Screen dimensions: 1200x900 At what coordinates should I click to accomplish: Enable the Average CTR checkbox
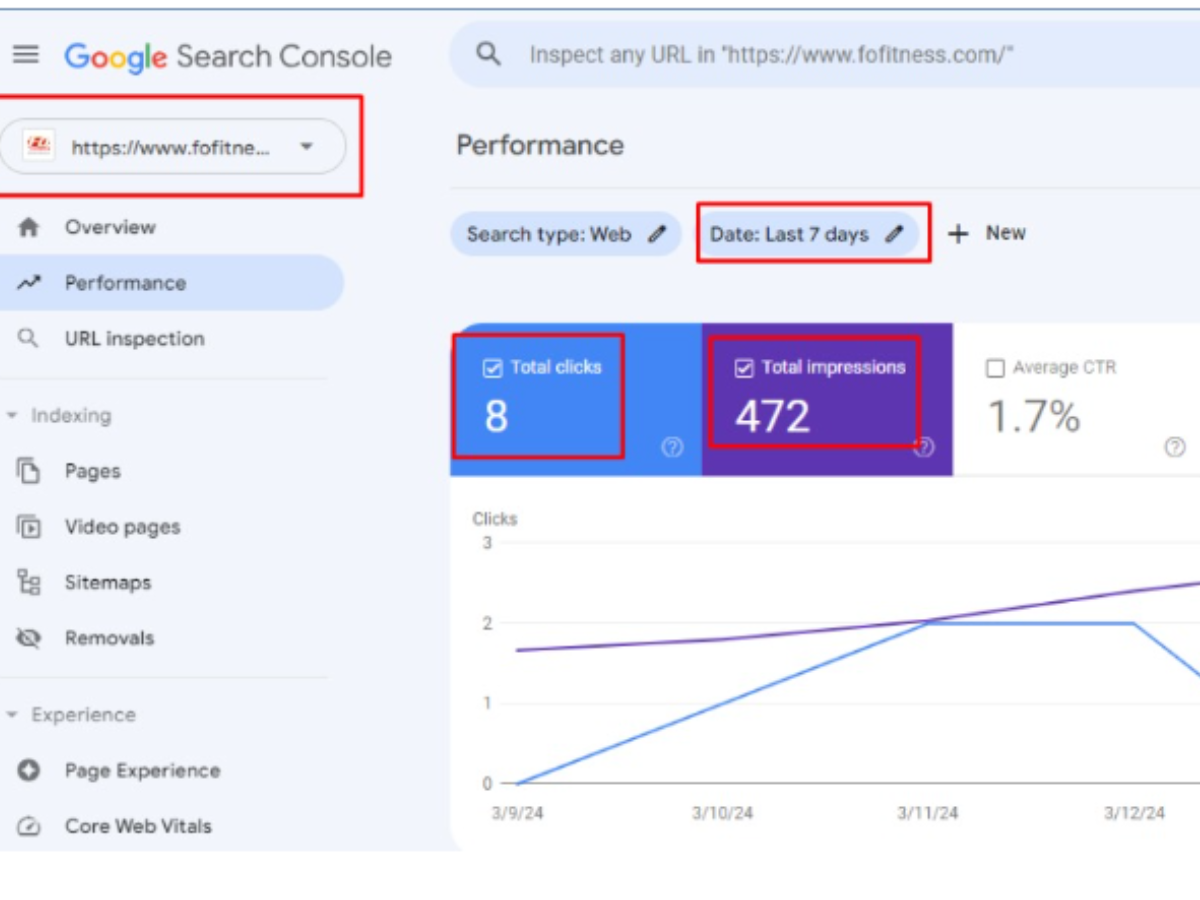coord(995,368)
